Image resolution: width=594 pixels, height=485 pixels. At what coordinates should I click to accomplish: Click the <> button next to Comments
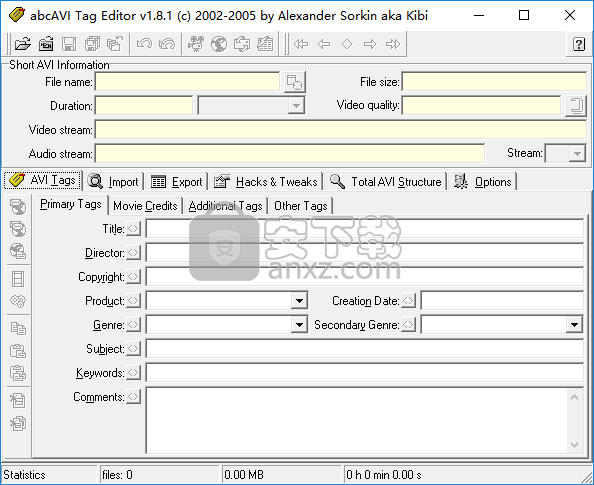pyautogui.click(x=133, y=397)
